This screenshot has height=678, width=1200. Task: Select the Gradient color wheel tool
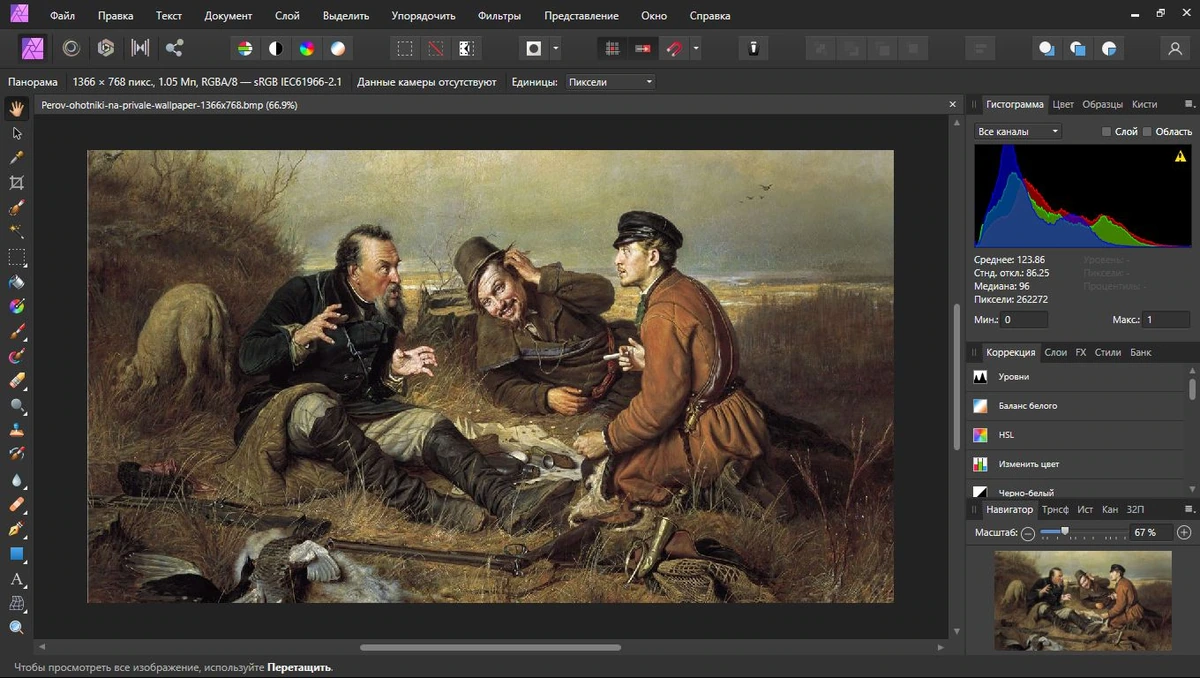pyautogui.click(x=16, y=306)
